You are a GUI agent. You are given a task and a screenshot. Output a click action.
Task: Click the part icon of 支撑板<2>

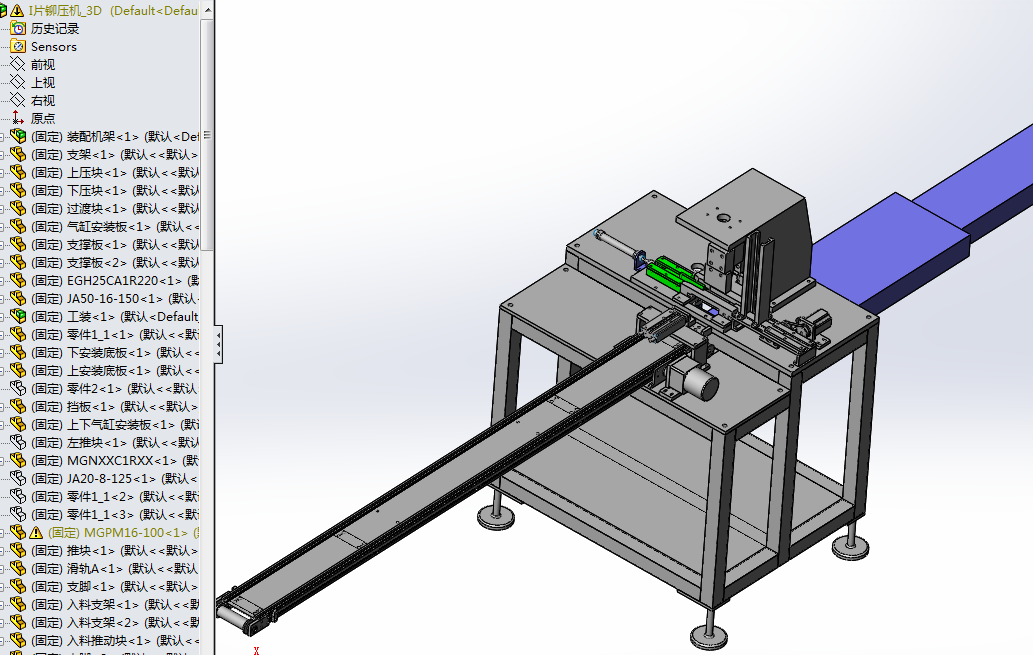pyautogui.click(x=18, y=262)
